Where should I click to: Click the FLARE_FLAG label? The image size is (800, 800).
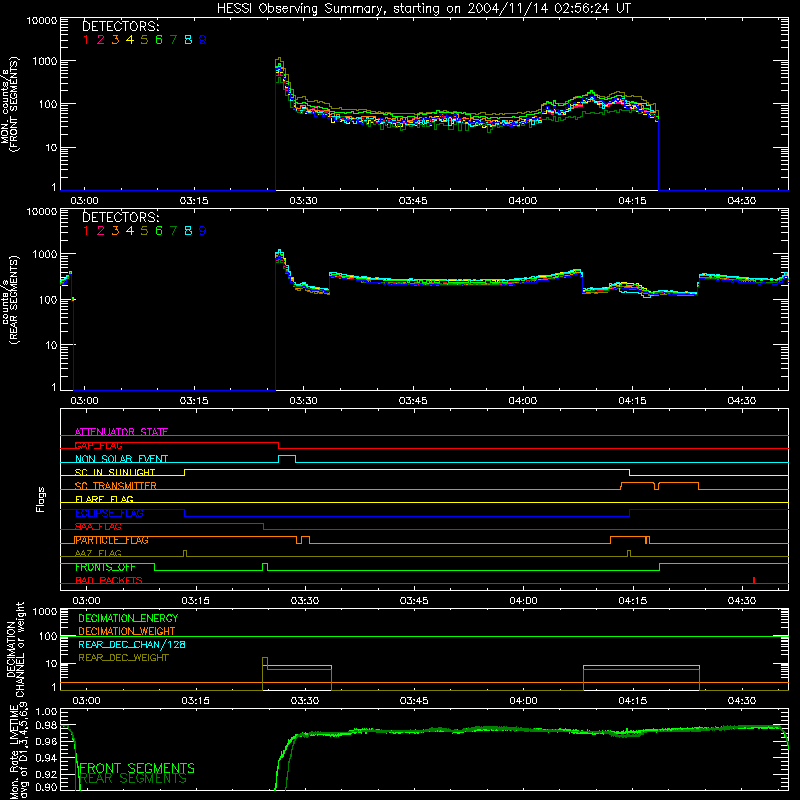[104, 499]
